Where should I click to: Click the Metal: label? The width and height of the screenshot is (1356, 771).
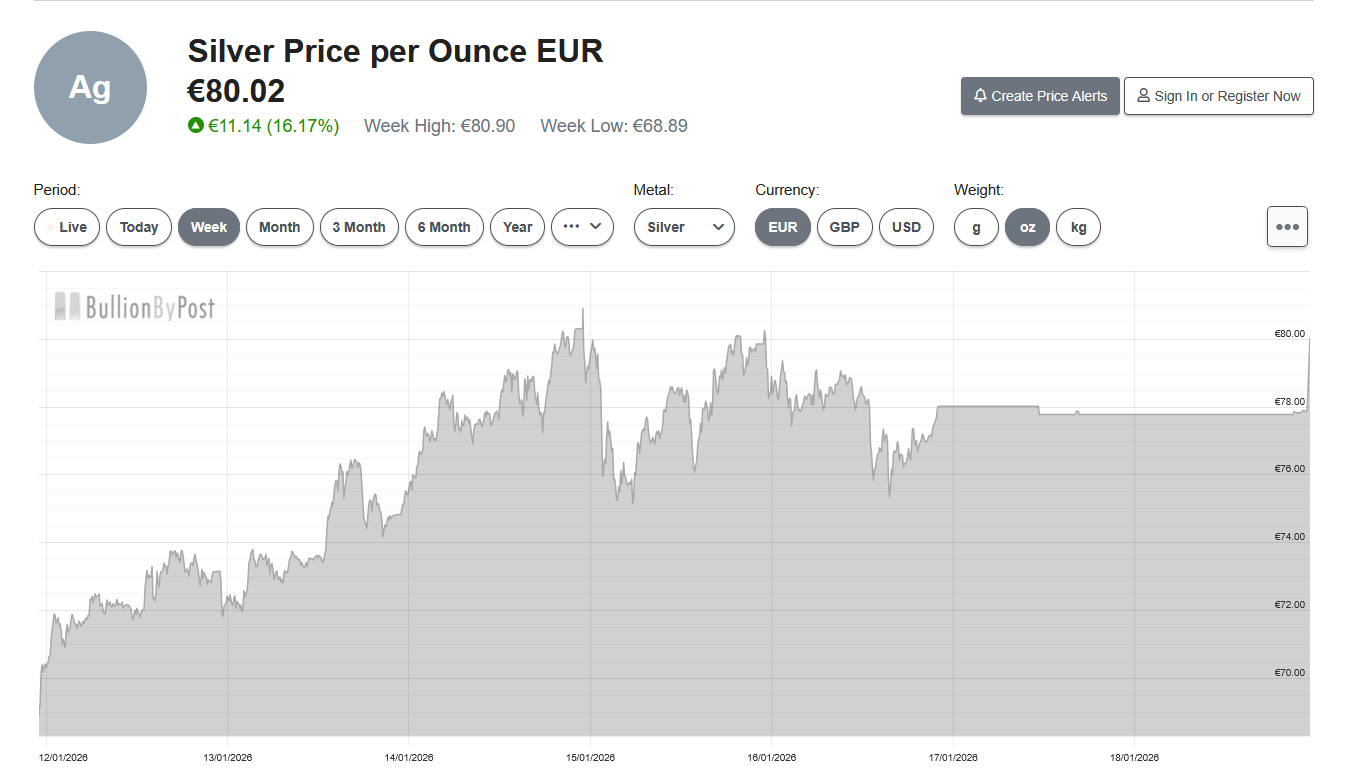(654, 190)
